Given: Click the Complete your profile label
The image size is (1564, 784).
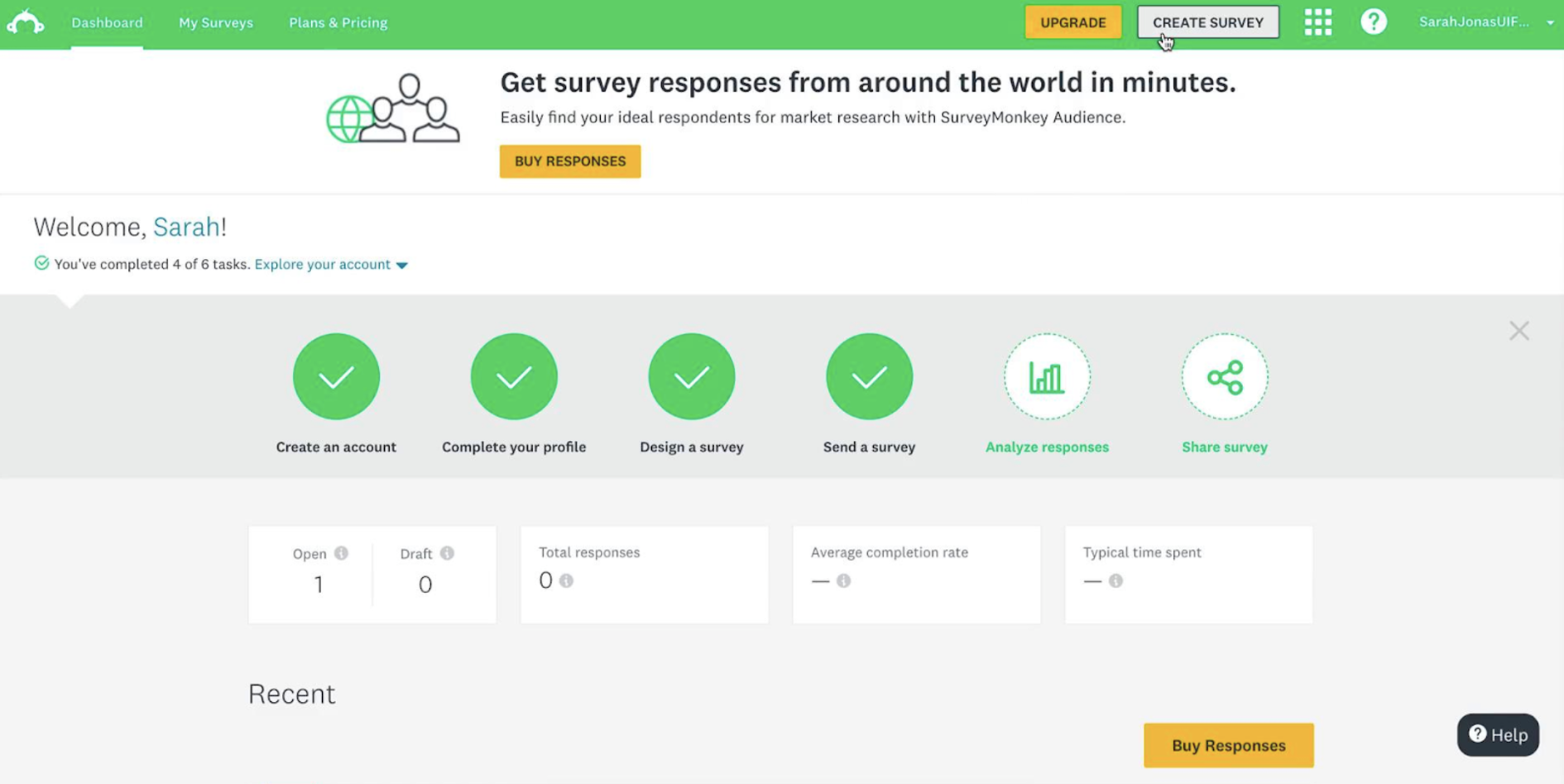Looking at the screenshot, I should click(x=514, y=447).
